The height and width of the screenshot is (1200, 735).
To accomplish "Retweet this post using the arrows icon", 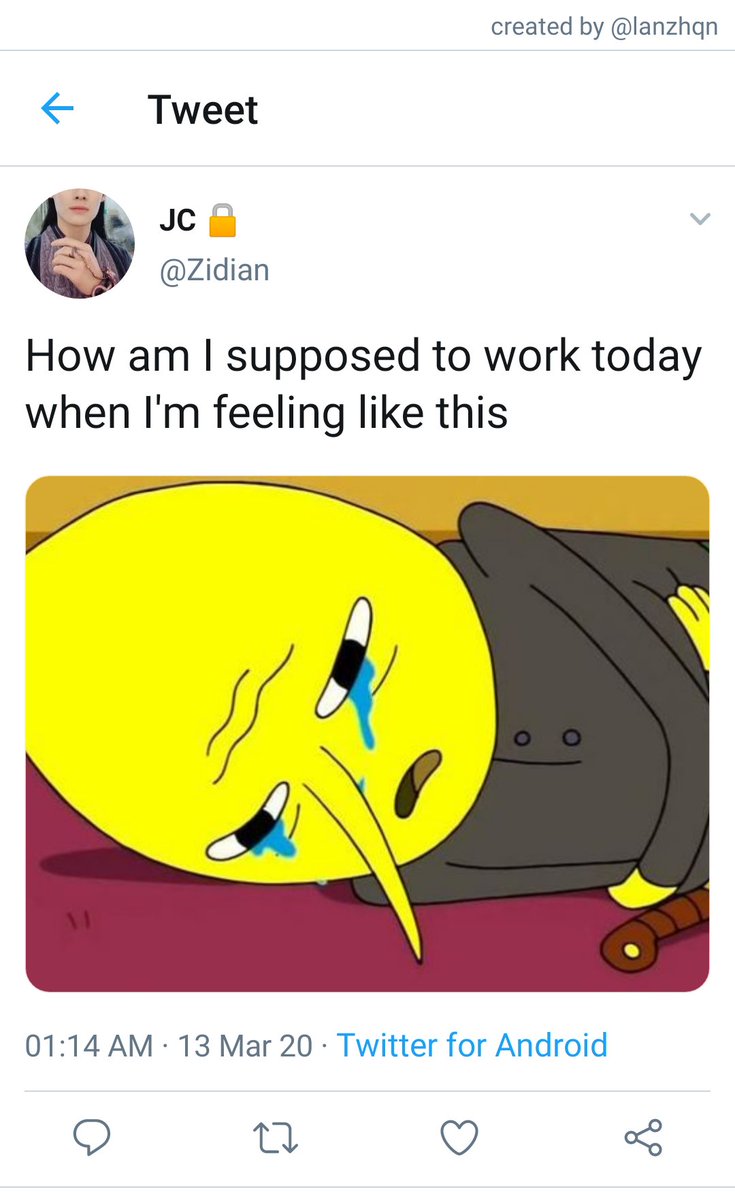I will 276,1137.
